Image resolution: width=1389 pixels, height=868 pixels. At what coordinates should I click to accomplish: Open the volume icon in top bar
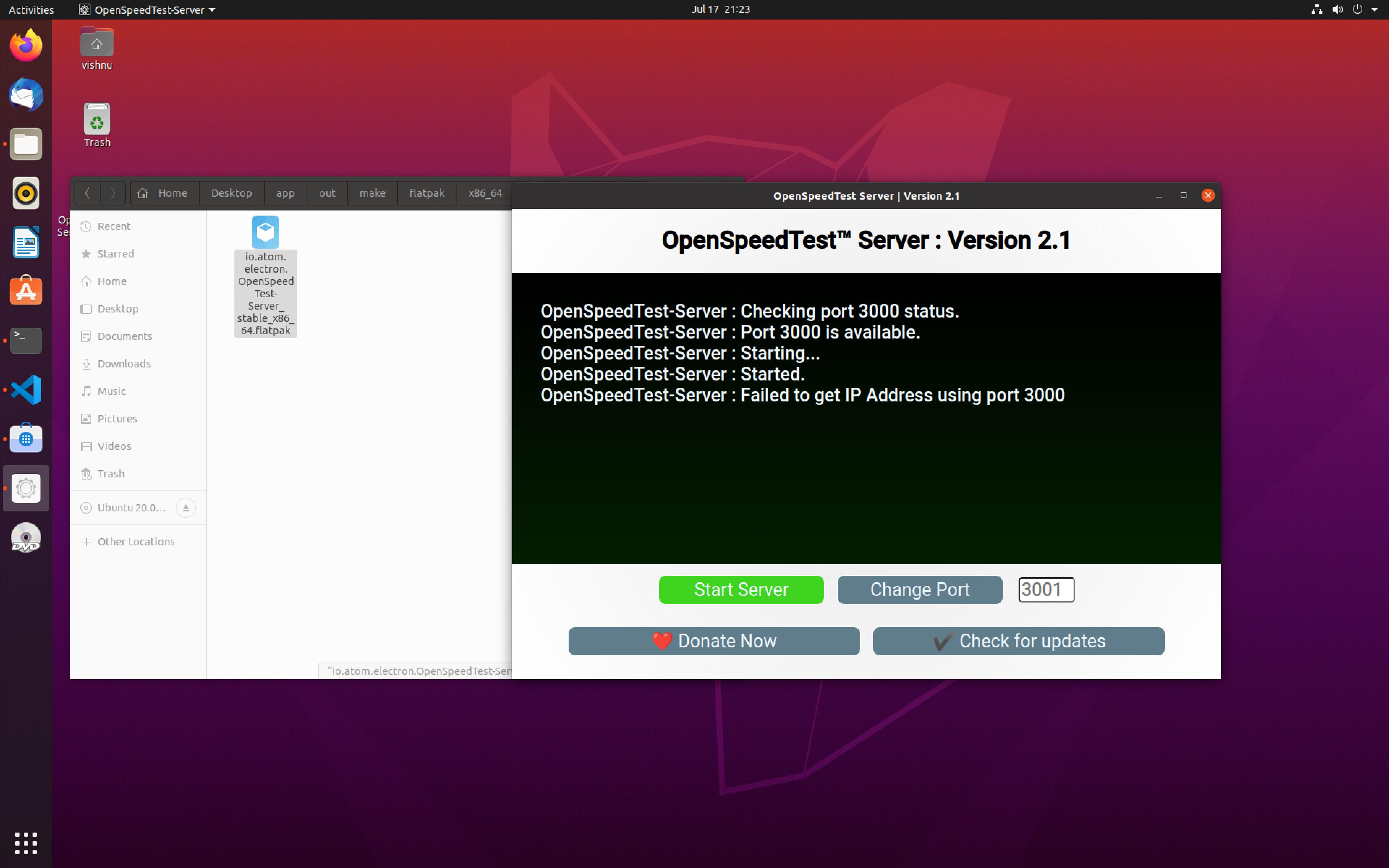tap(1337, 10)
